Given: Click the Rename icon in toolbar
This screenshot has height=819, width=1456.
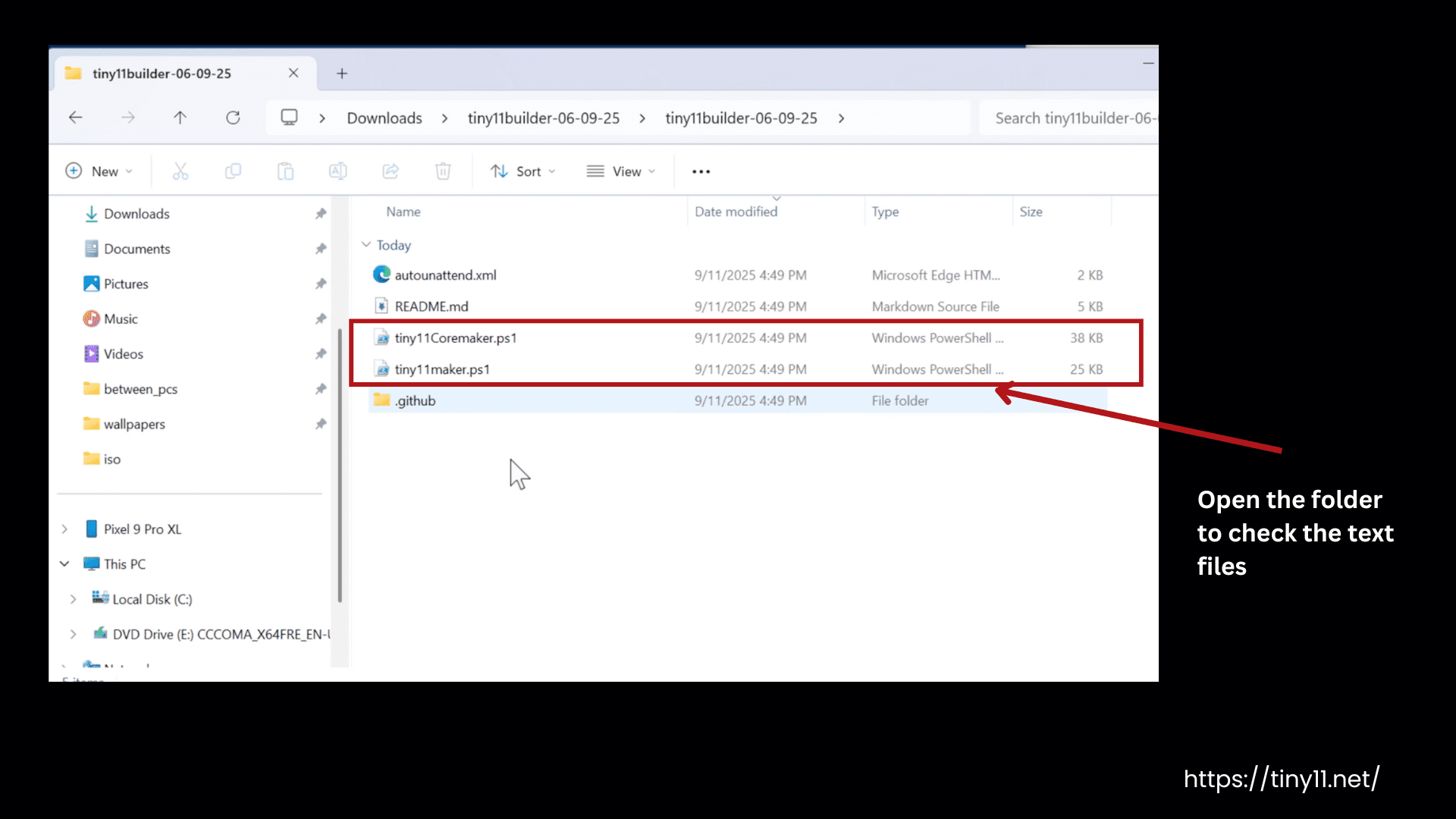Looking at the screenshot, I should pyautogui.click(x=338, y=171).
